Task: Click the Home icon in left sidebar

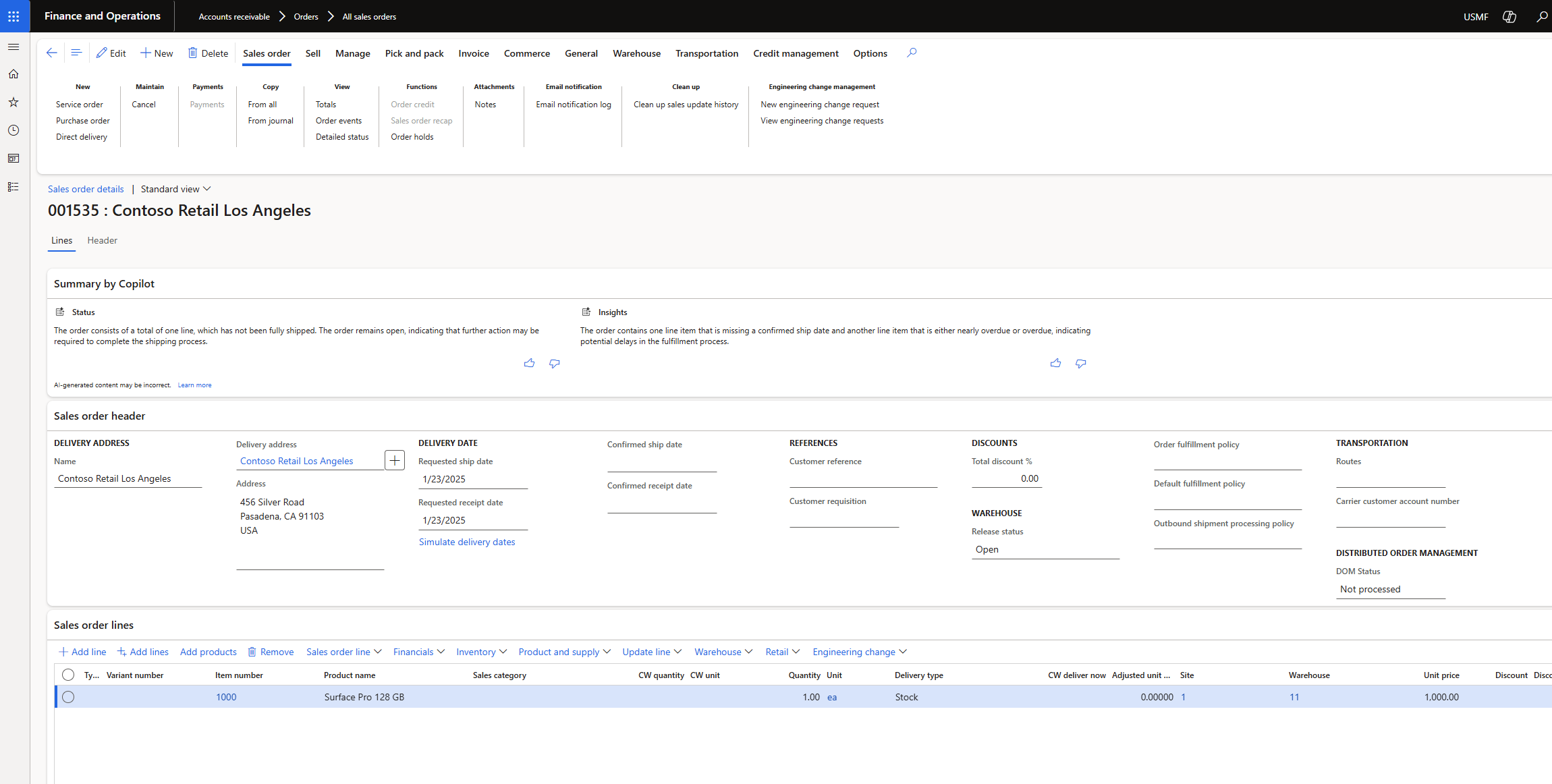Action: pyautogui.click(x=13, y=74)
